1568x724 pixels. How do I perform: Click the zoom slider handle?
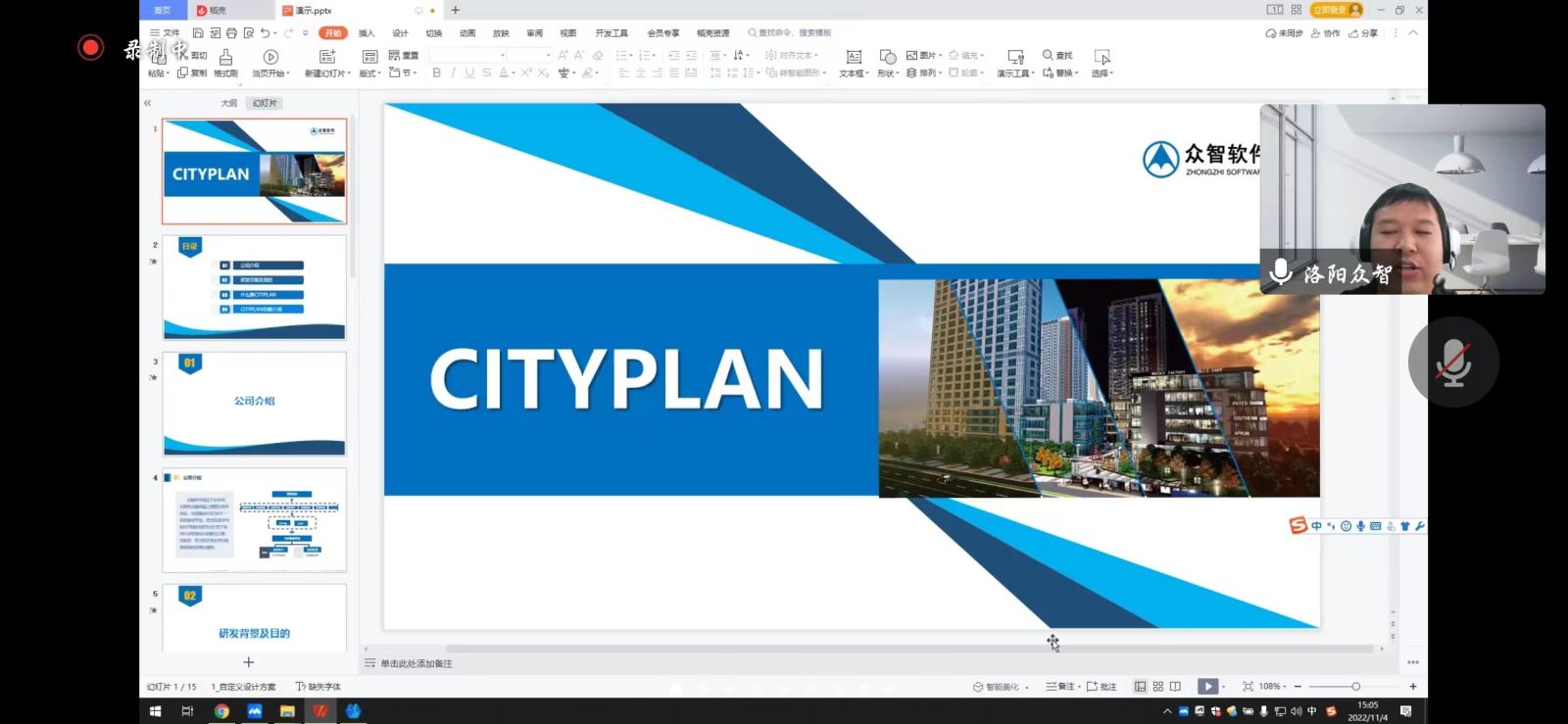[1356, 687]
